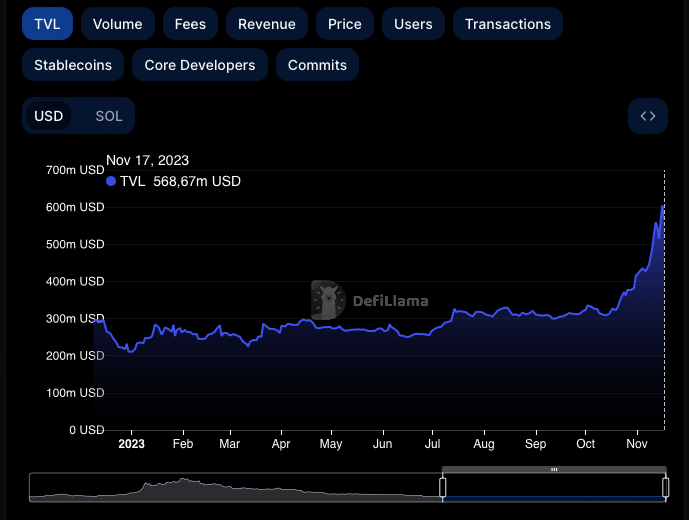Viewport: 689px width, 520px height.
Task: Click the chart line at July
Action: [433, 329]
